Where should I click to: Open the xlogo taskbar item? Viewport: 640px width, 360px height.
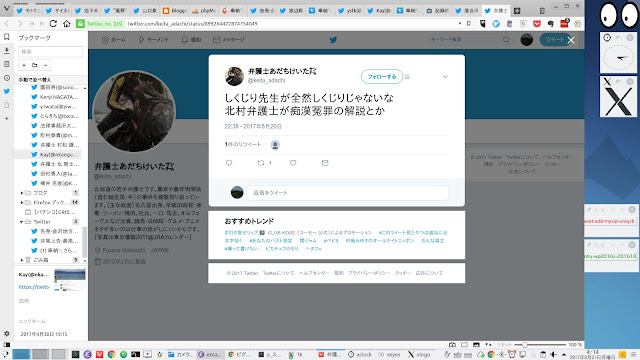tap(419, 355)
